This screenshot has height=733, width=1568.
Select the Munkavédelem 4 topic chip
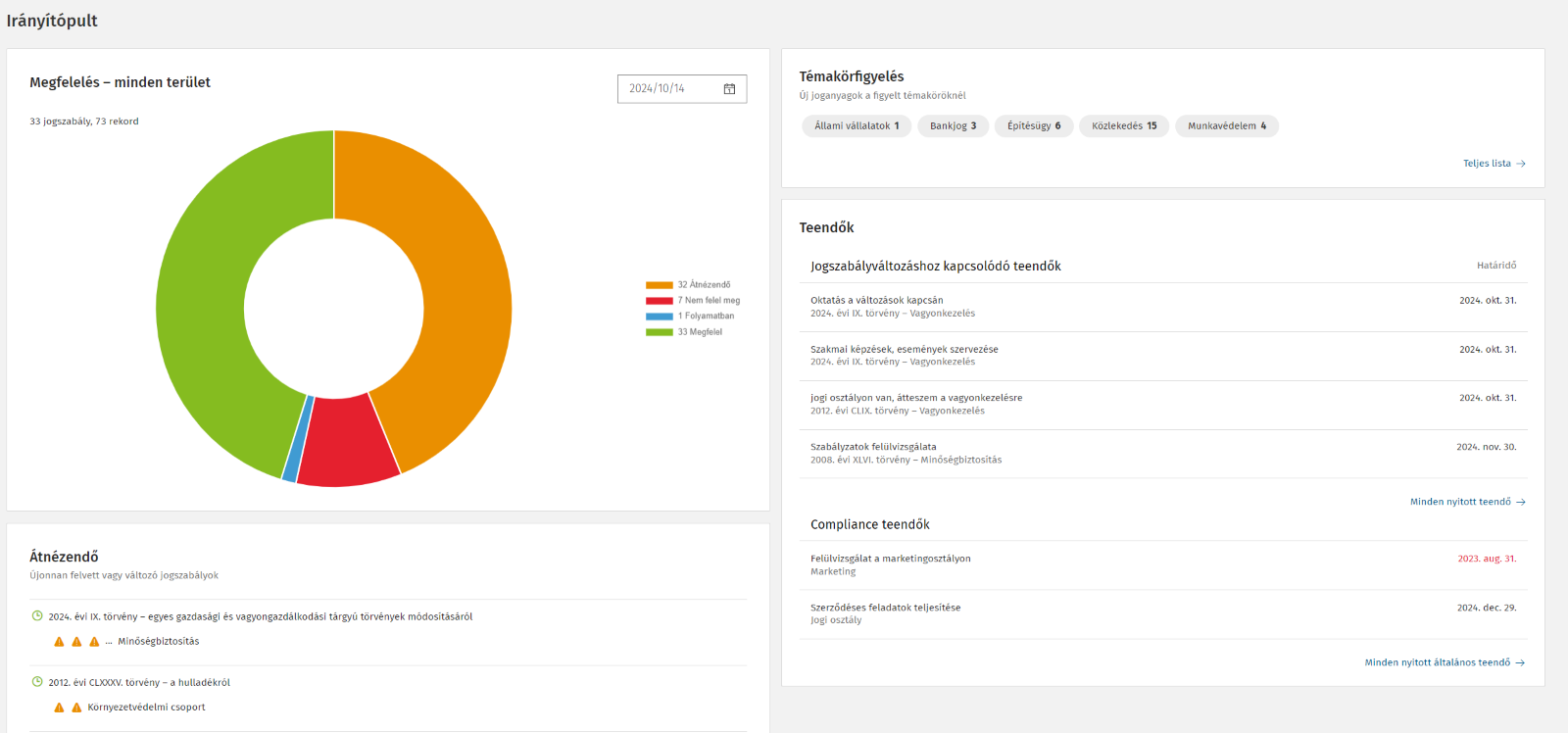point(1226,126)
